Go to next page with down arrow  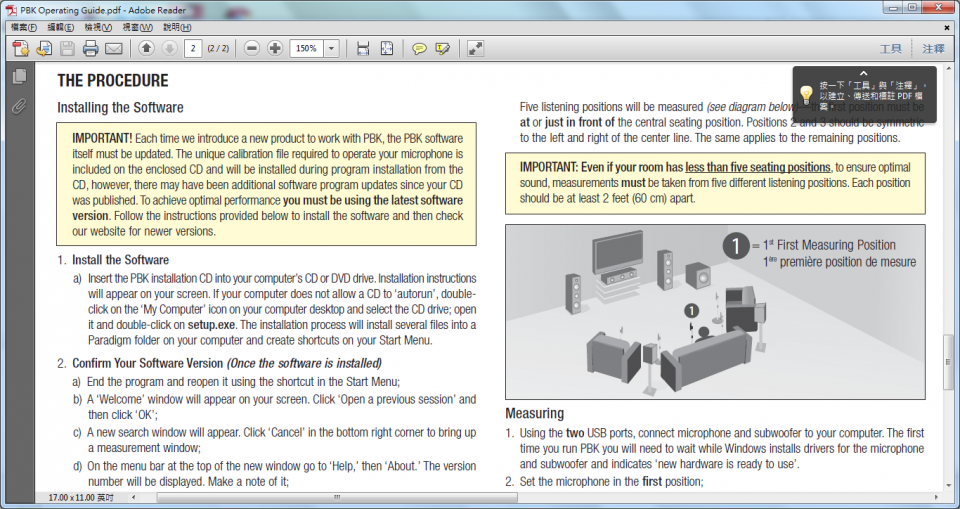[170, 48]
